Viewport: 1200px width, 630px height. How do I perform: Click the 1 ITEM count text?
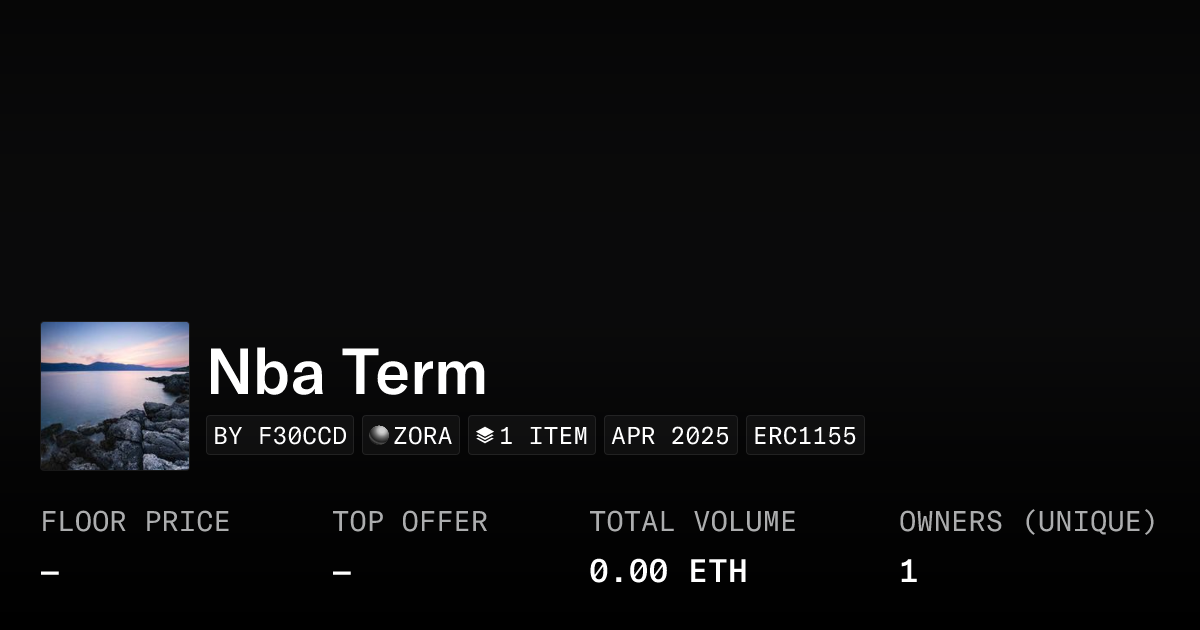click(544, 436)
